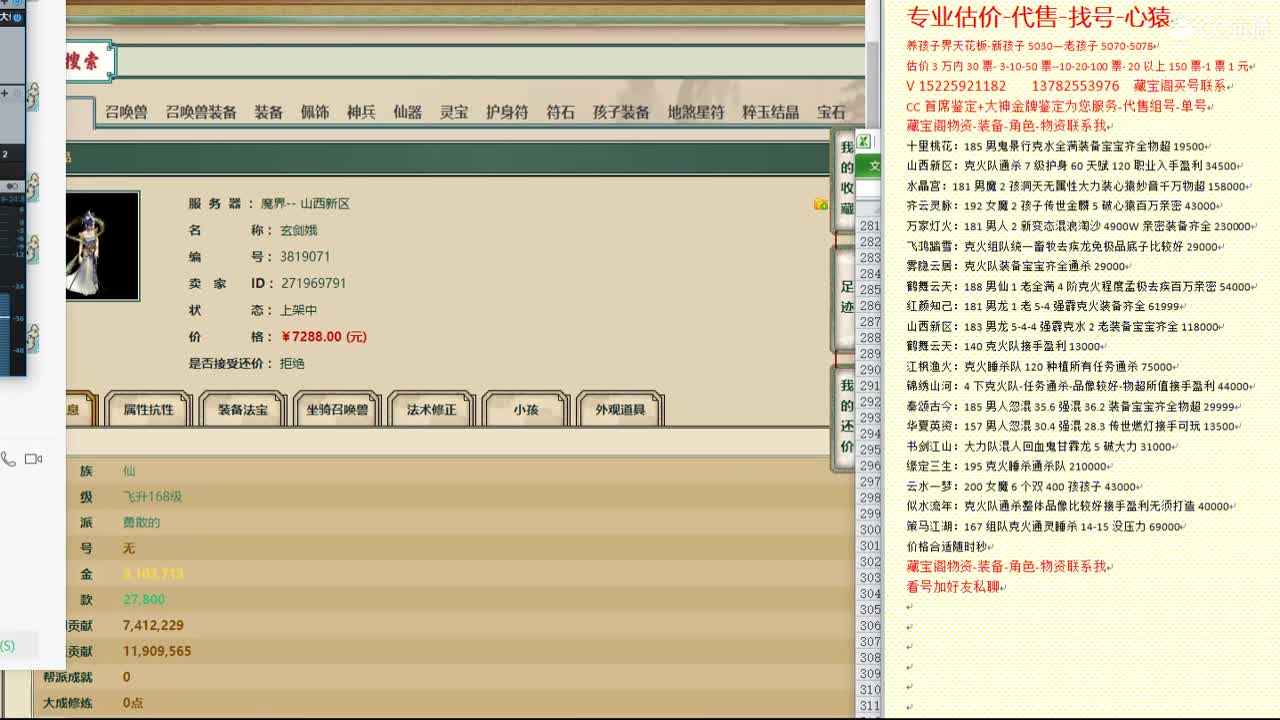Image resolution: width=1280 pixels, height=720 pixels.
Task: Click the Excel icon in spreadsheet window
Action: (864, 141)
